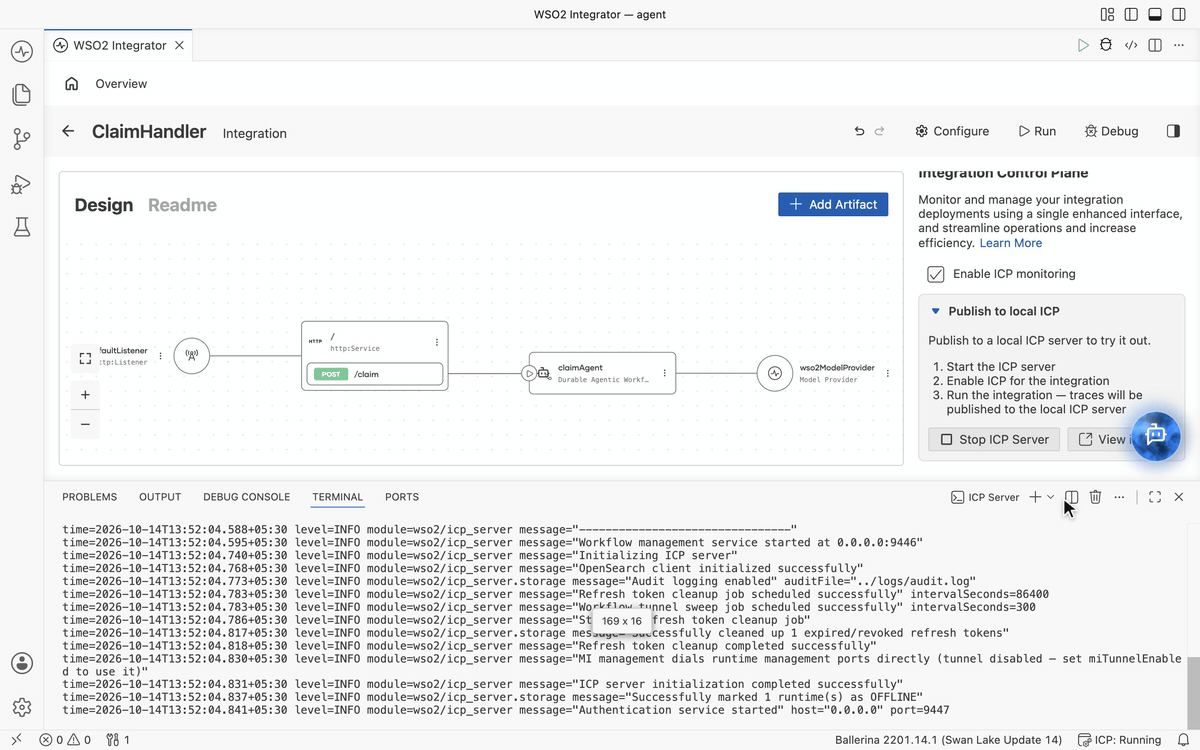
Task: Split the terminal panel
Action: 1071,497
